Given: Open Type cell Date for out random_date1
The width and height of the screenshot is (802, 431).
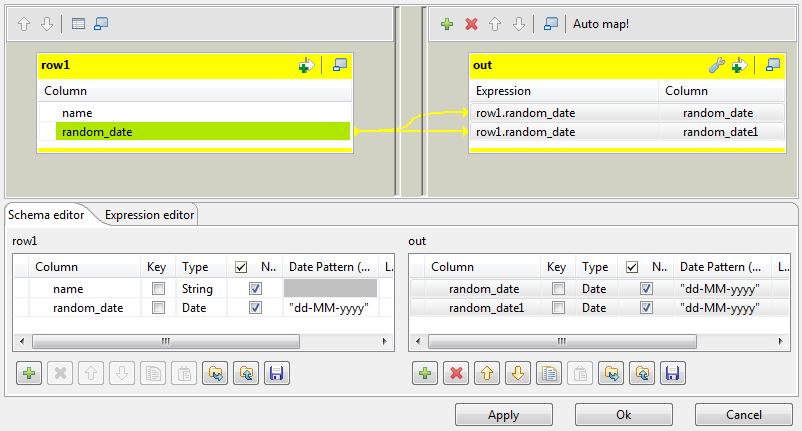Looking at the screenshot, I should (x=596, y=308).
